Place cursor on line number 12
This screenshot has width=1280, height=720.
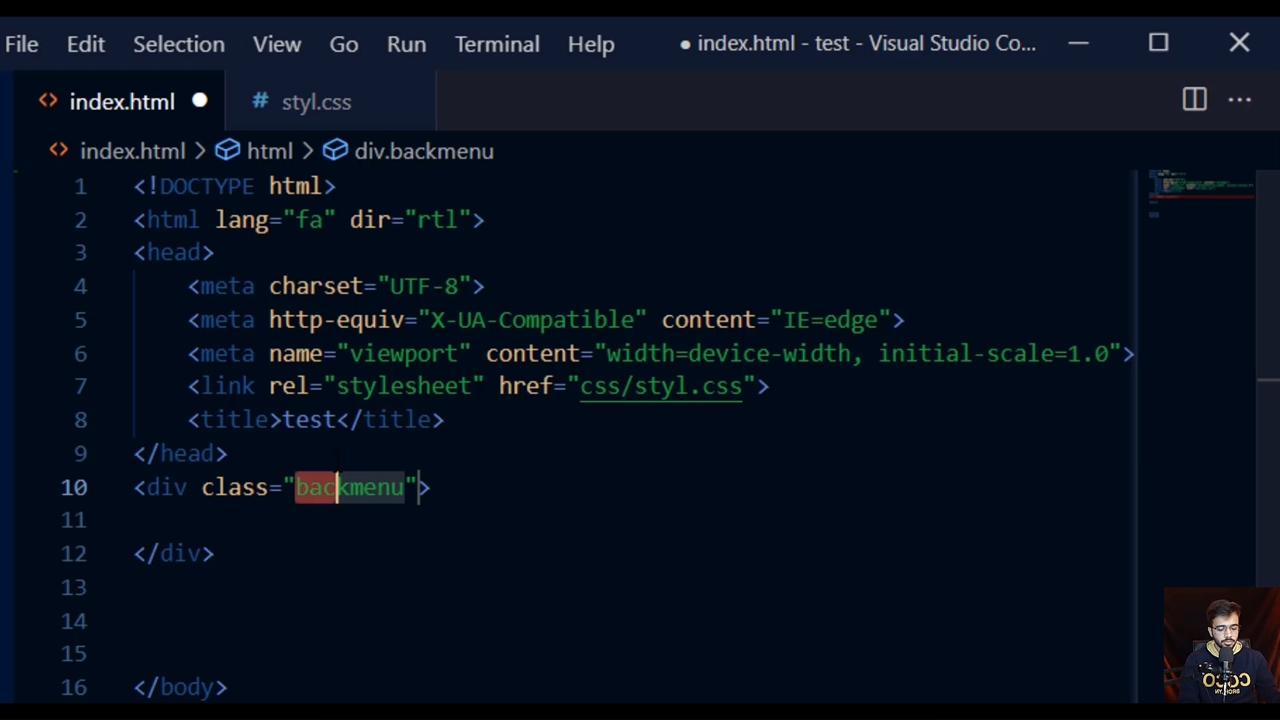(74, 554)
